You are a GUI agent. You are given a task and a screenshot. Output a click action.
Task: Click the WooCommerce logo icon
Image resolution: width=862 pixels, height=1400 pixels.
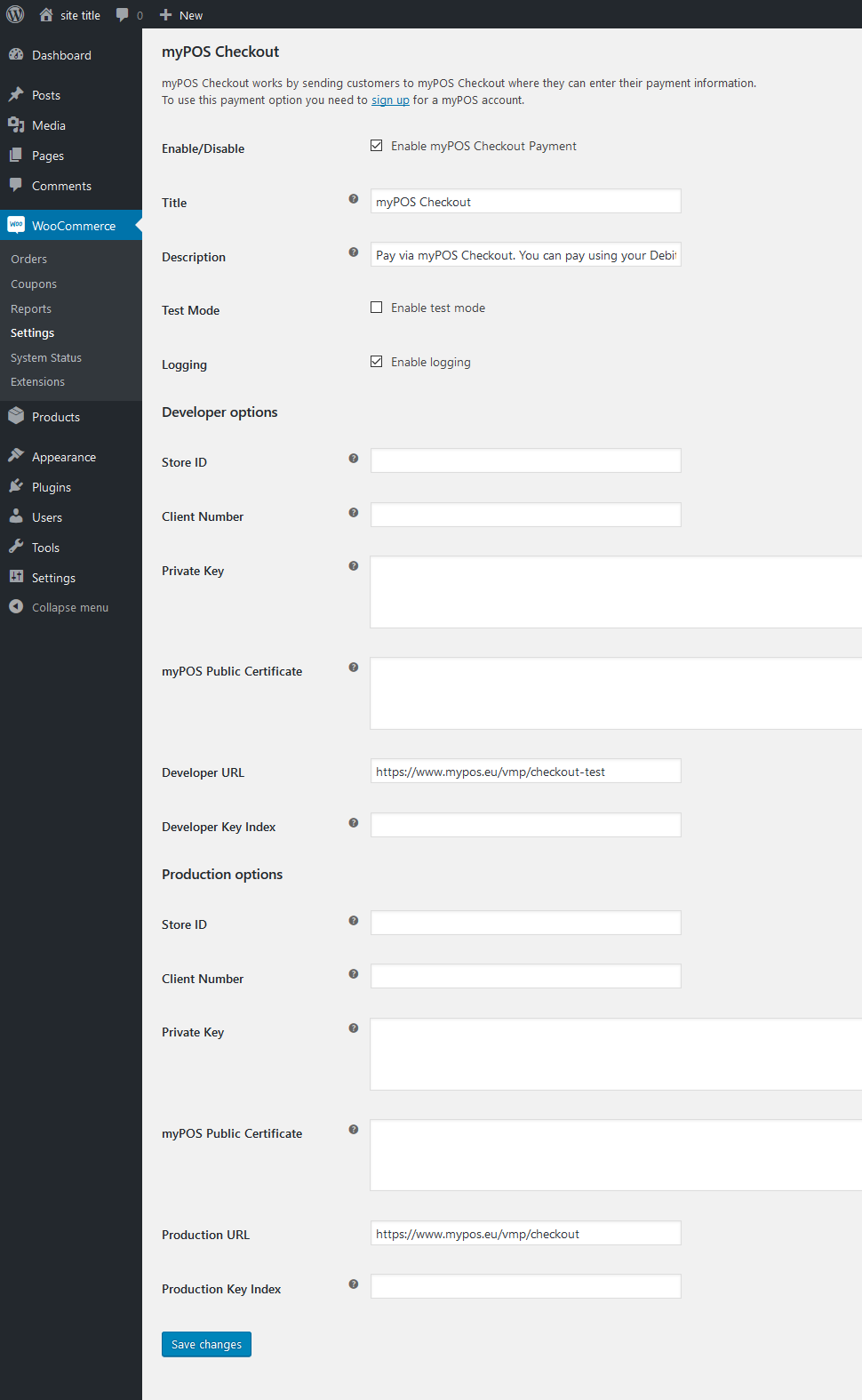click(16, 225)
